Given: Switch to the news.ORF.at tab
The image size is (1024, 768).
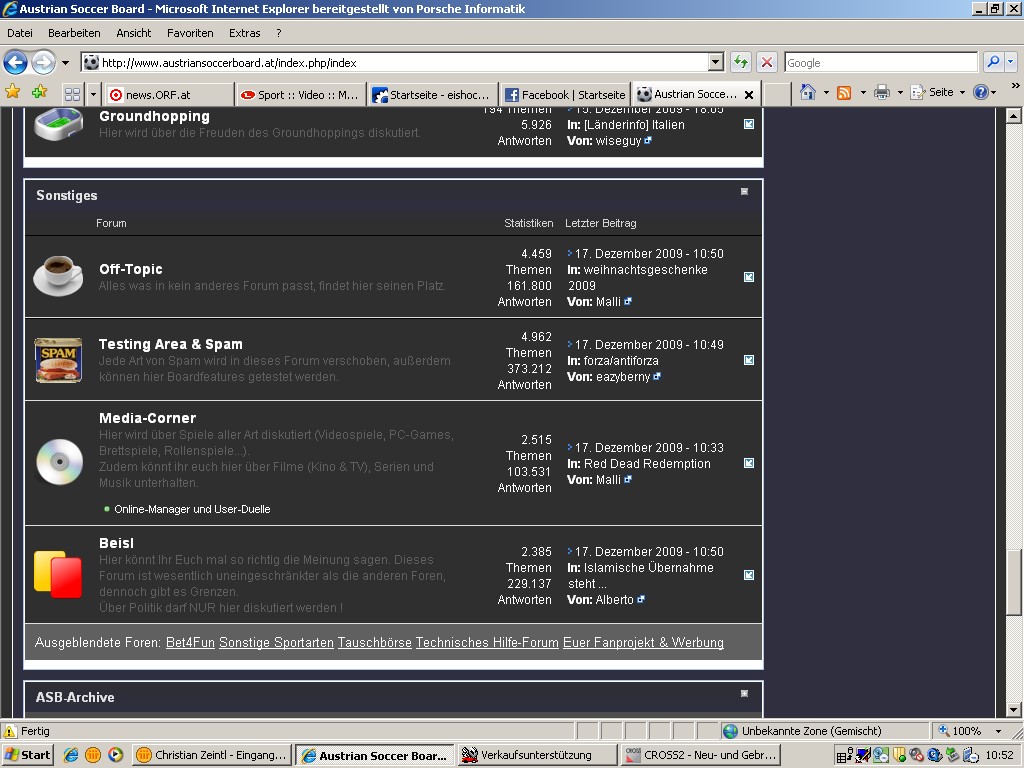Looking at the screenshot, I should click(168, 94).
